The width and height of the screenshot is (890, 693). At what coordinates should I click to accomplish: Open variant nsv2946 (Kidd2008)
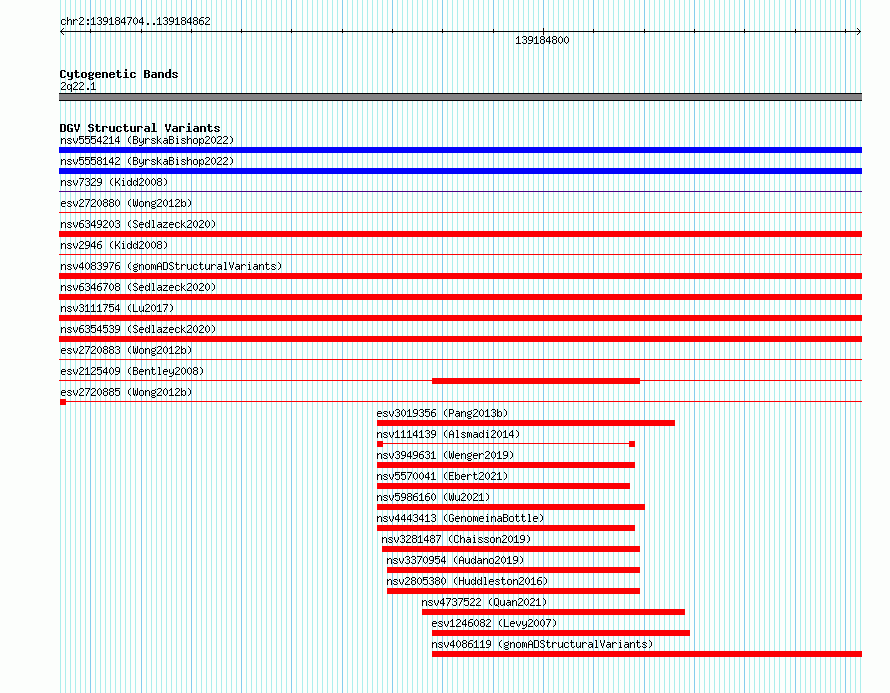pyautogui.click(x=114, y=245)
